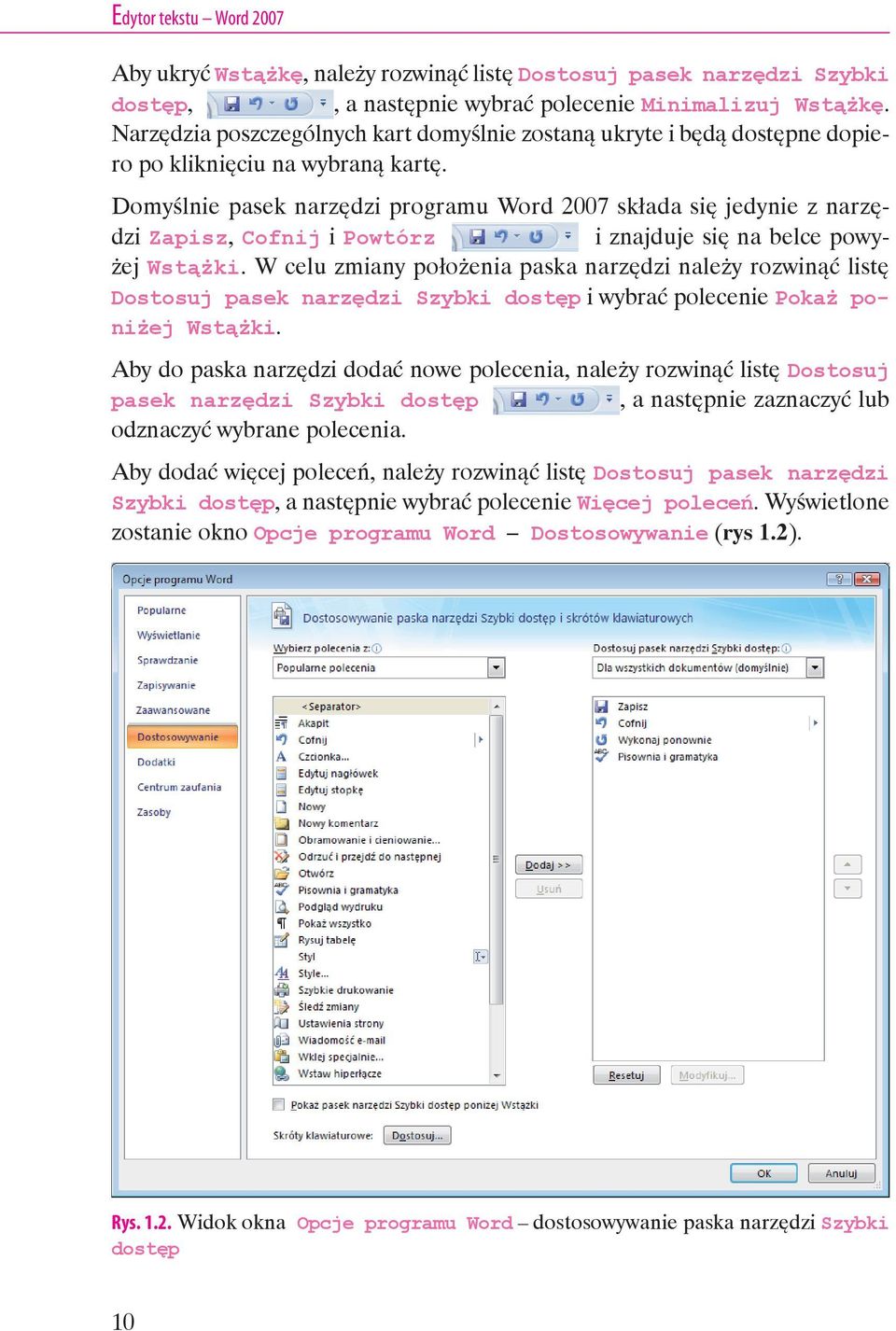Click the commands list scrollbar down arrow
The image size is (896, 1331).
(x=497, y=1076)
